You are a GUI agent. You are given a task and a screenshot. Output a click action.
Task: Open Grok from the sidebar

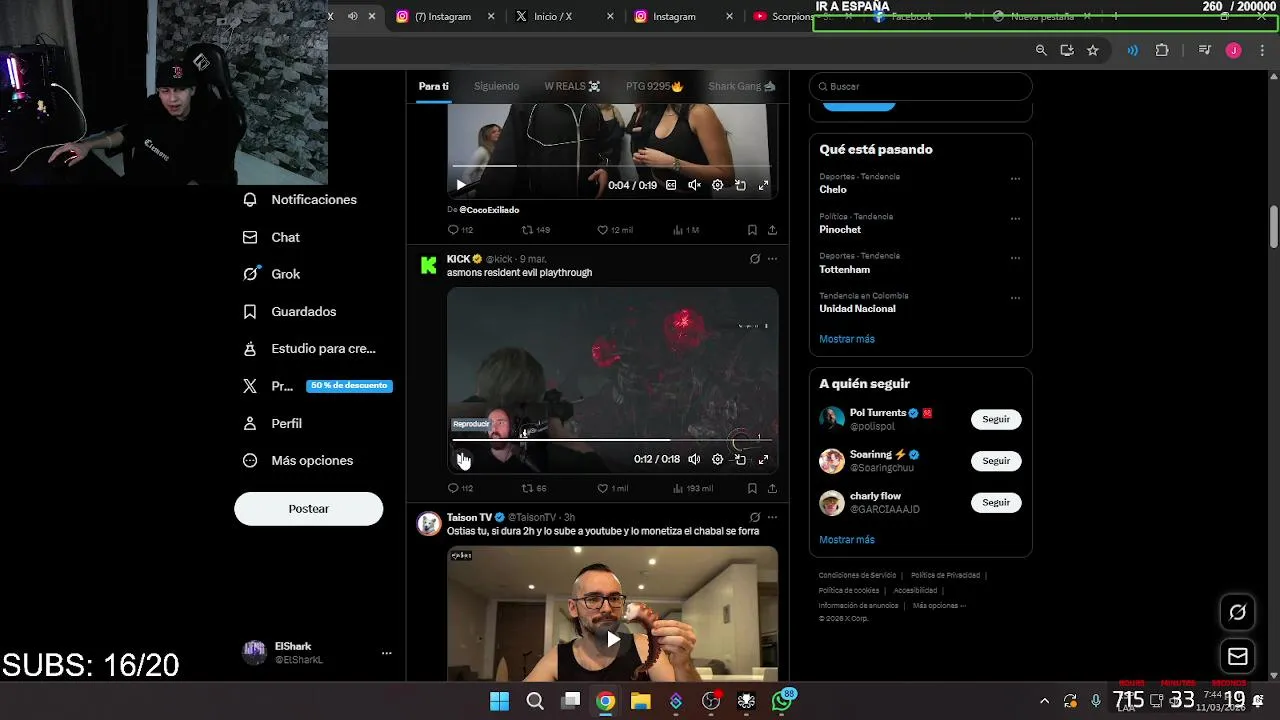(x=272, y=274)
